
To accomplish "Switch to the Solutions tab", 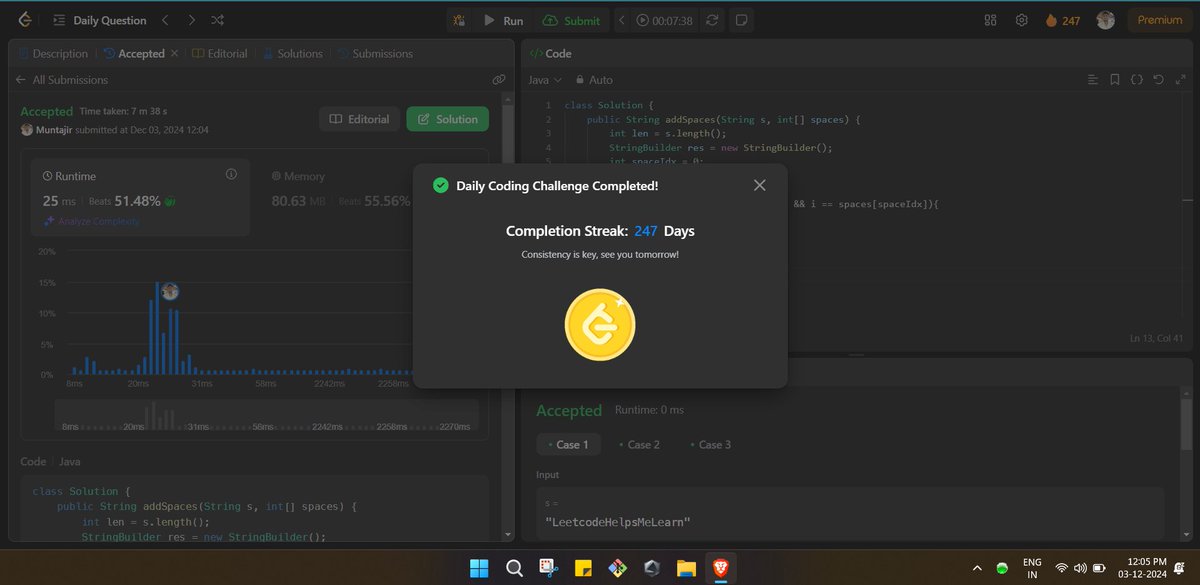I will 293,54.
